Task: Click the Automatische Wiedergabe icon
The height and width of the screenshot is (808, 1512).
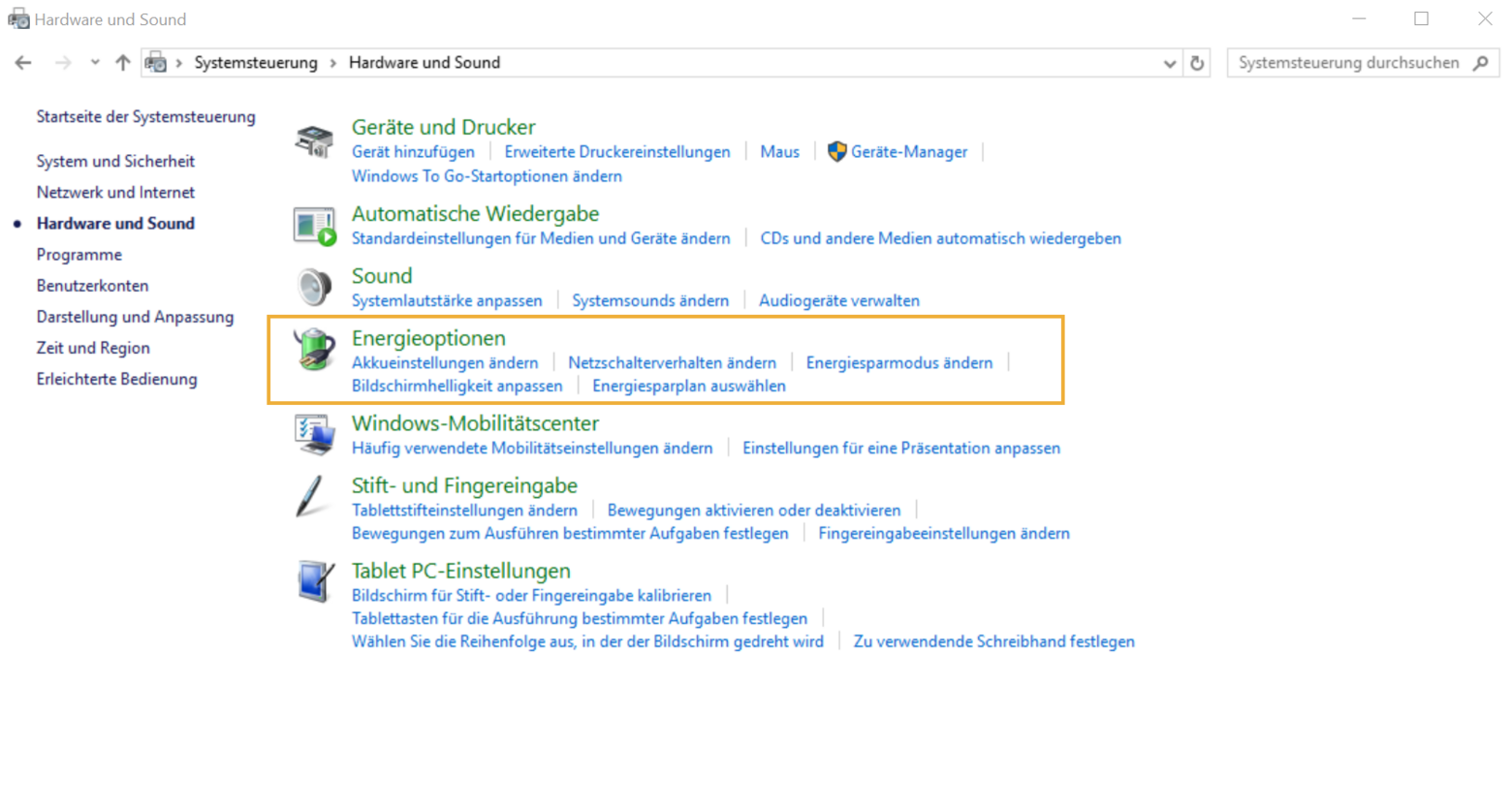Action: pos(313,224)
